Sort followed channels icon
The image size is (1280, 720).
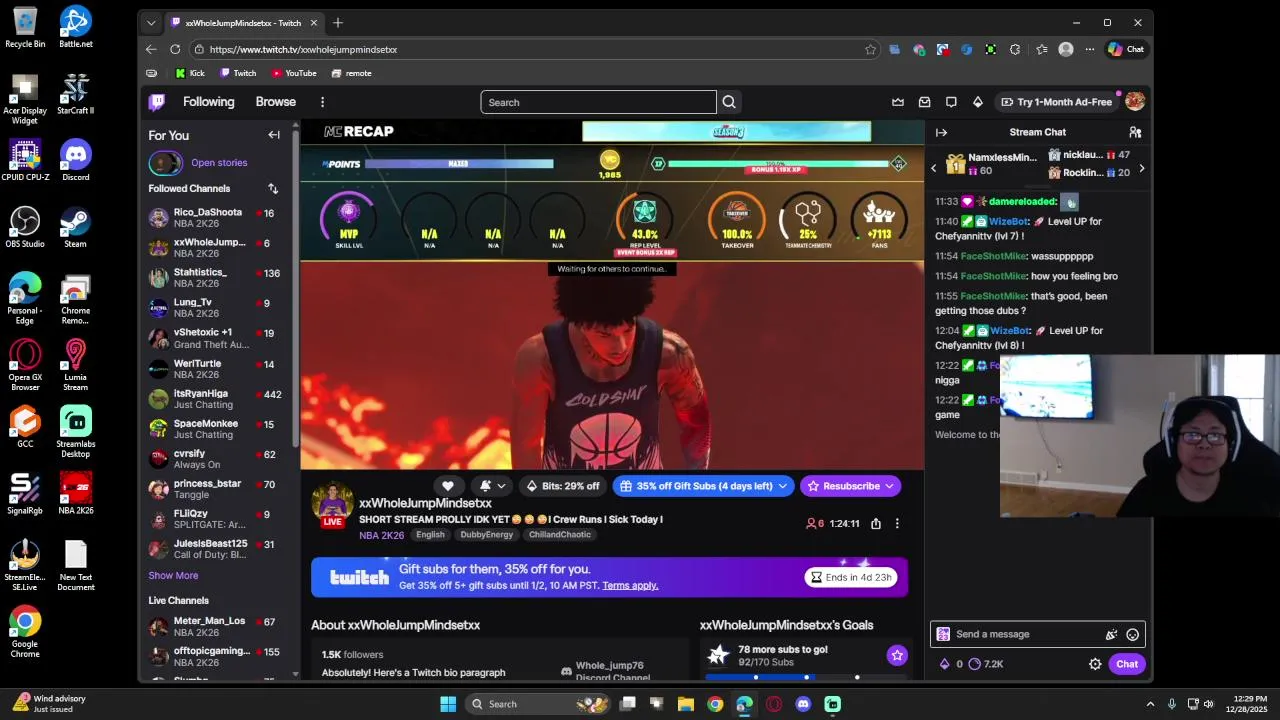273,188
